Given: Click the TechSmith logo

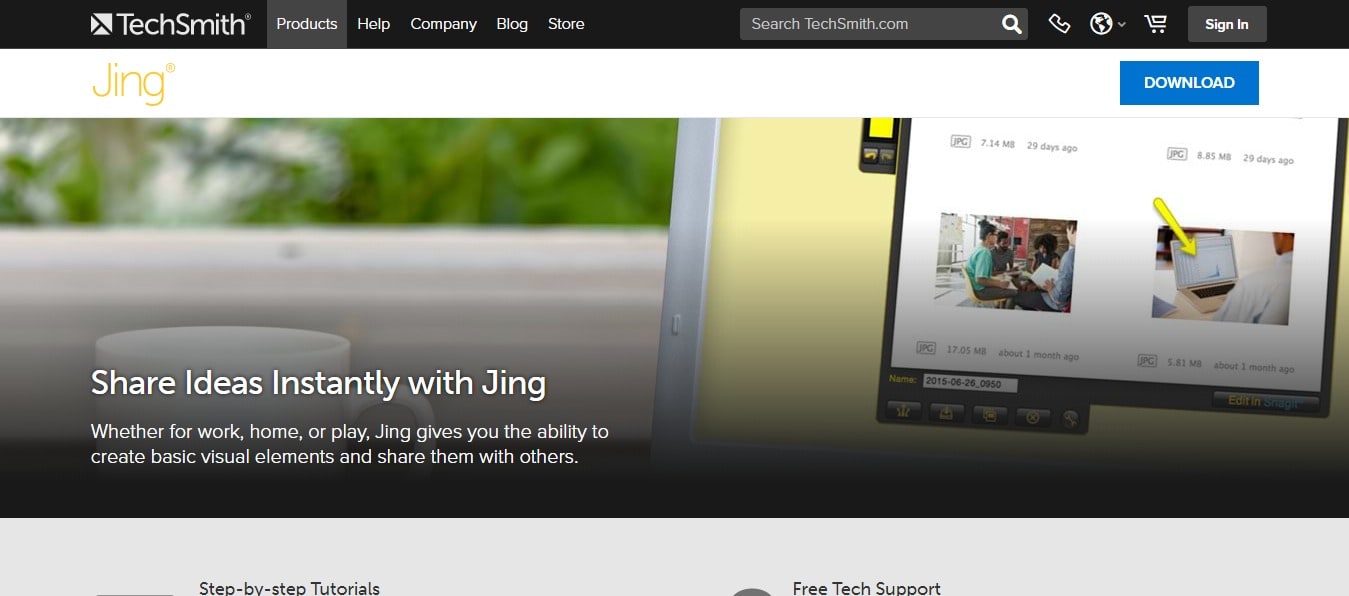Looking at the screenshot, I should tap(171, 24).
